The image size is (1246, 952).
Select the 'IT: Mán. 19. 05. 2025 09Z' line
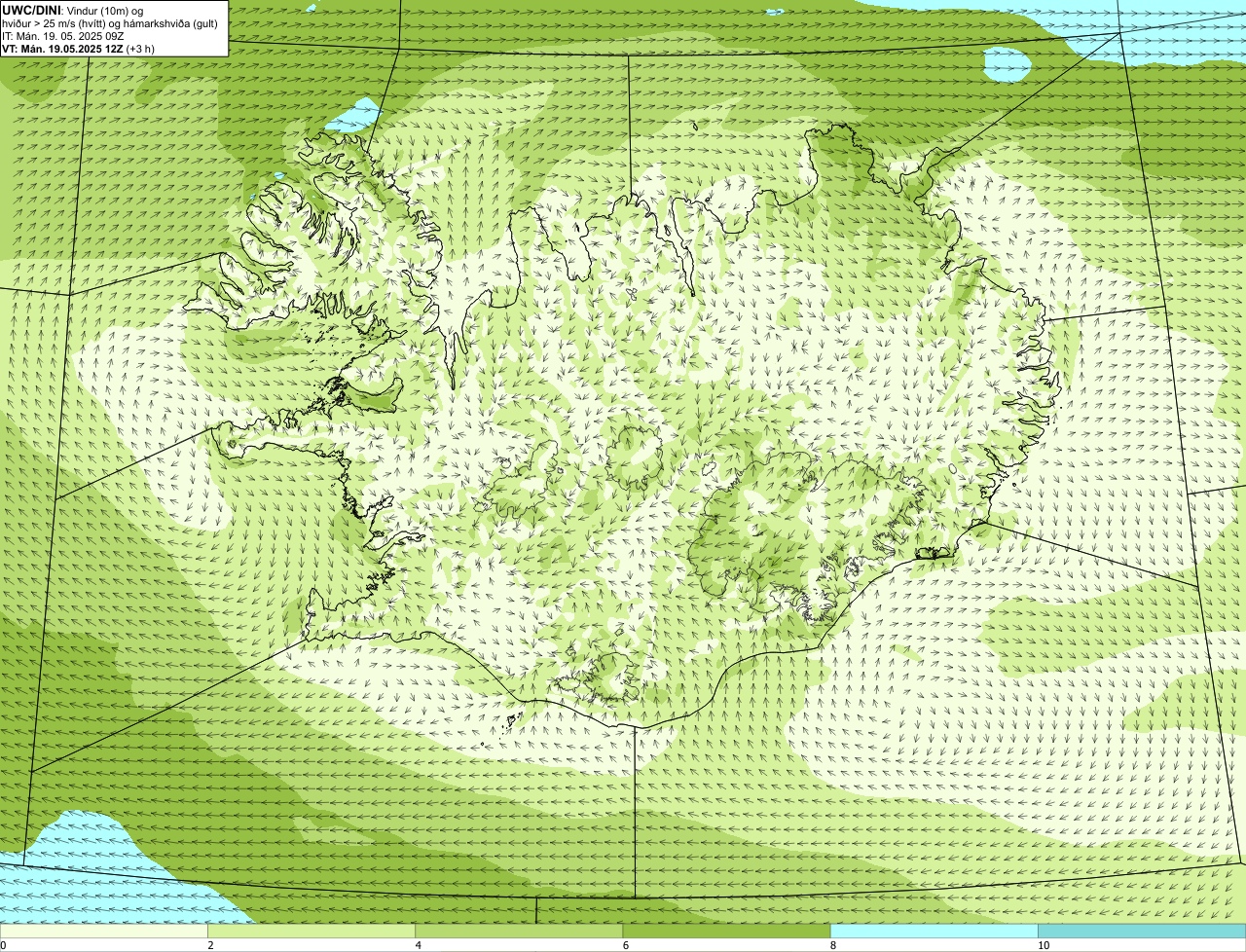tap(65, 35)
